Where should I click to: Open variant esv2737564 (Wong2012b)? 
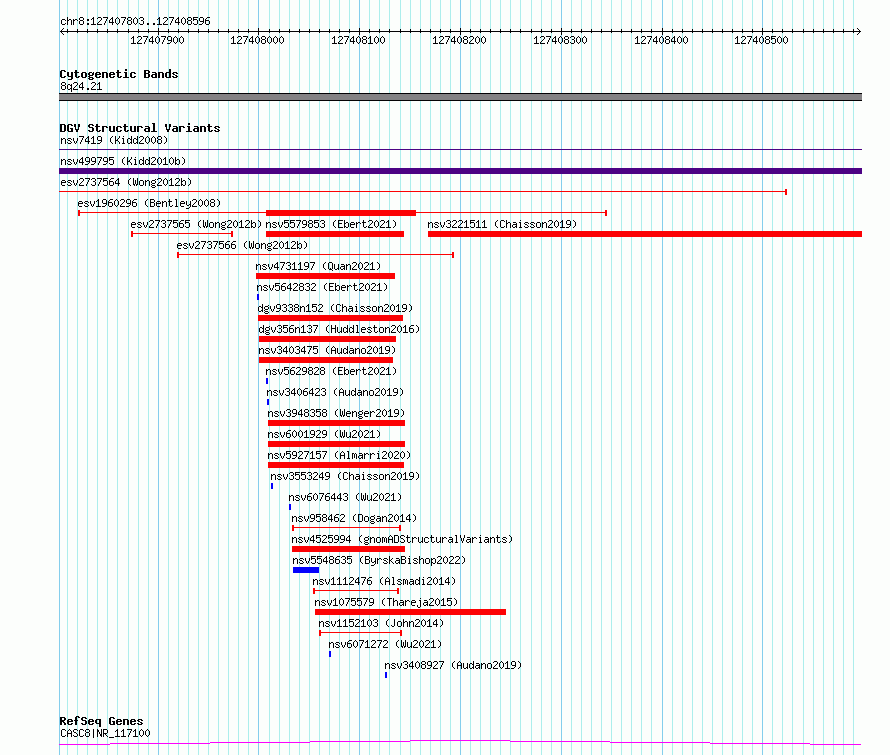126,182
